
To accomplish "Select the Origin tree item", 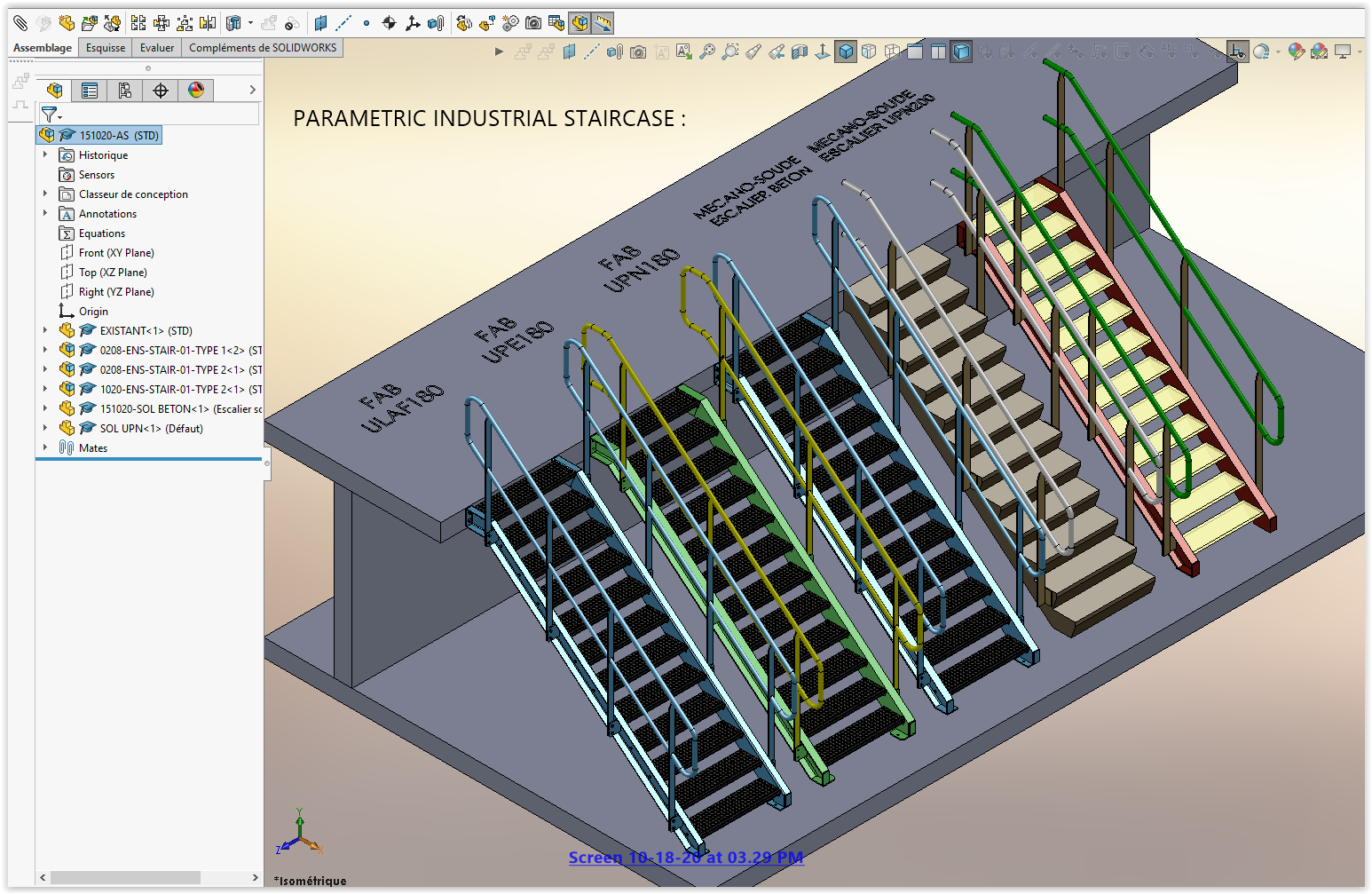I will (x=83, y=311).
